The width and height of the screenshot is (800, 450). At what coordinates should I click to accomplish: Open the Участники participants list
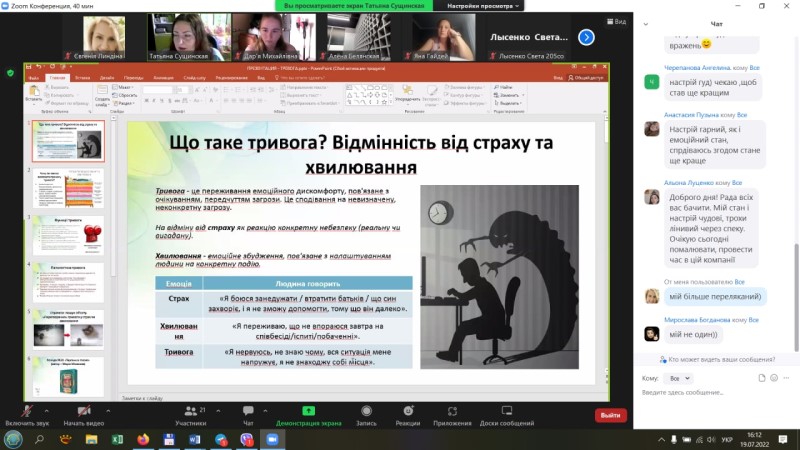[188, 411]
